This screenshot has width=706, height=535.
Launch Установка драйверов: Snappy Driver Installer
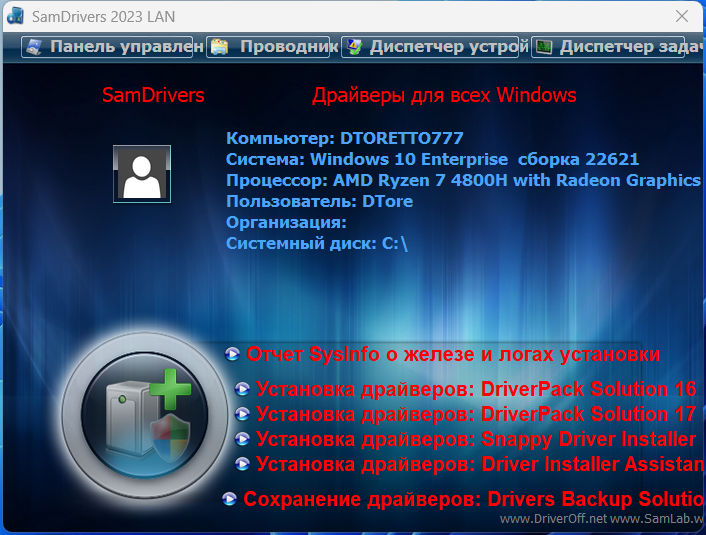click(x=476, y=440)
